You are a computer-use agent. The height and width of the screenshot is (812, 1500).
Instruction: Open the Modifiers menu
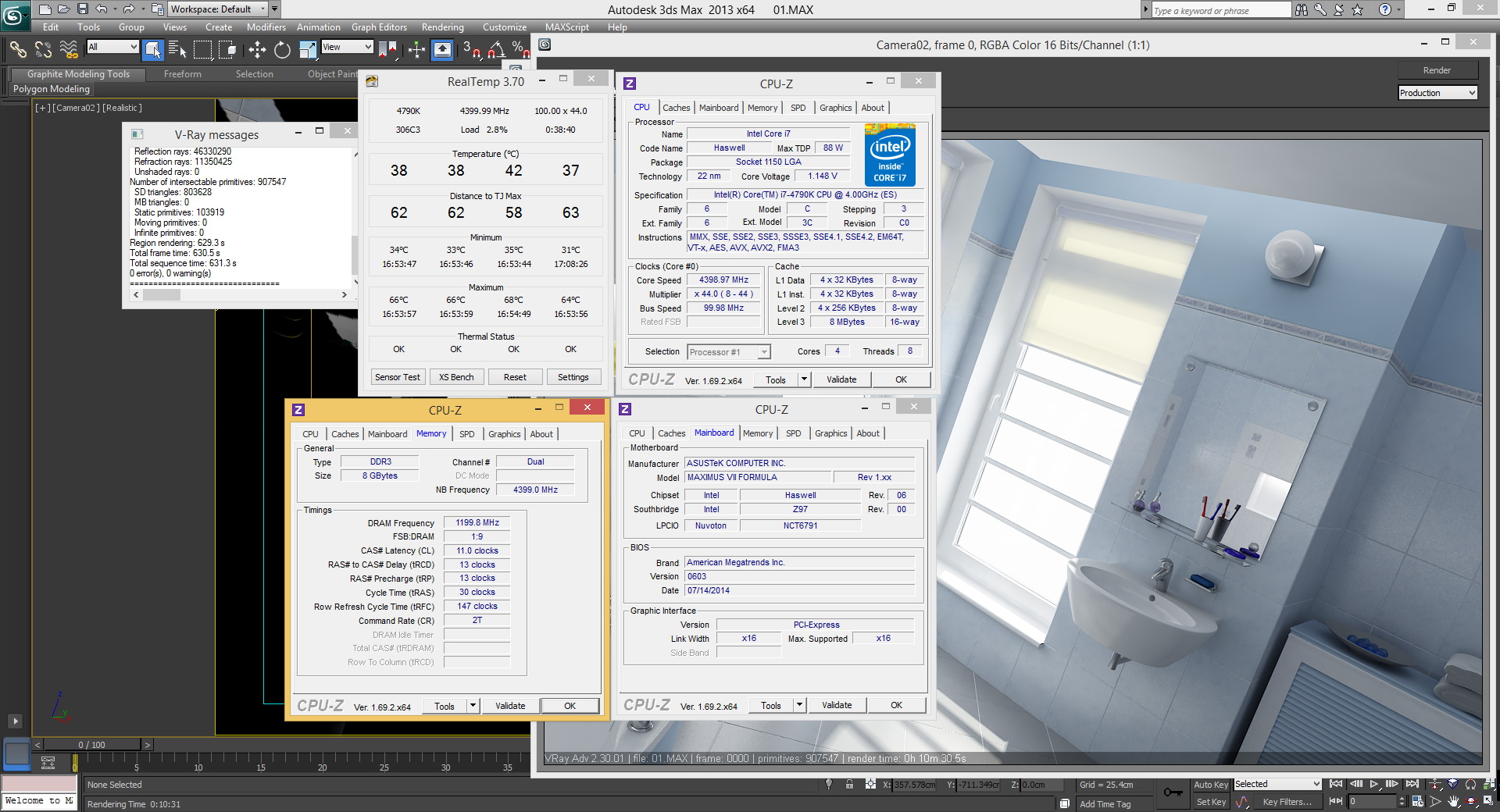point(266,27)
